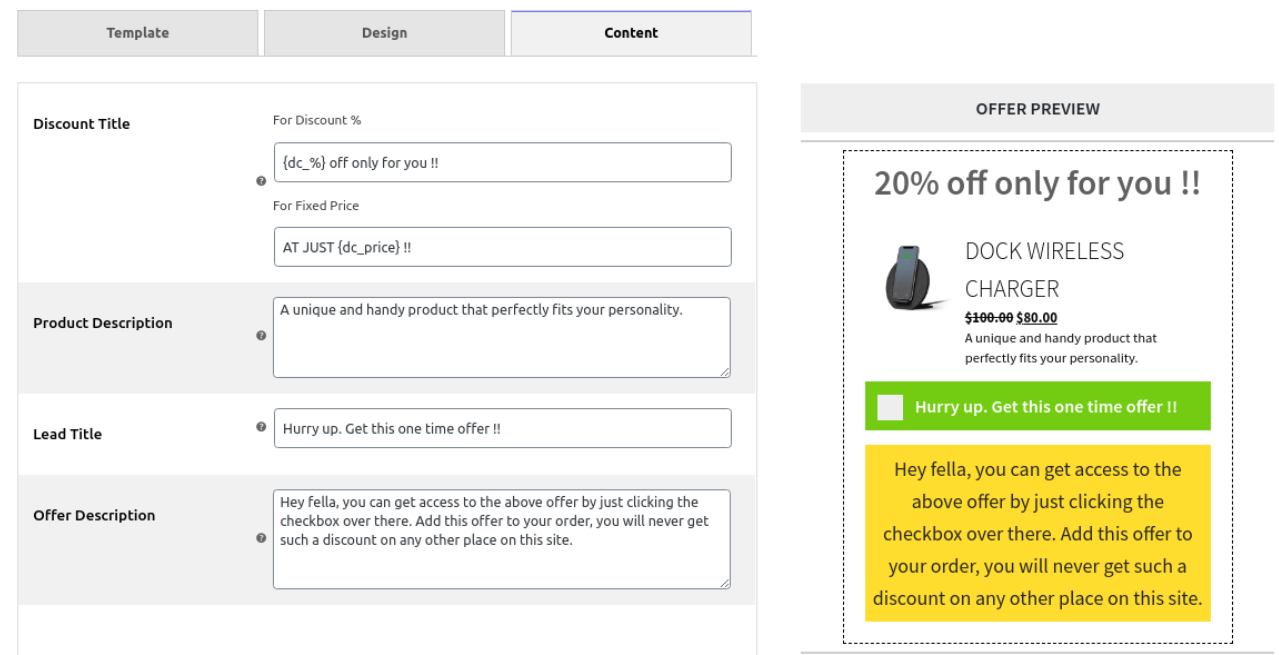Open the Design tab
The image size is (1279, 655).
coord(384,33)
